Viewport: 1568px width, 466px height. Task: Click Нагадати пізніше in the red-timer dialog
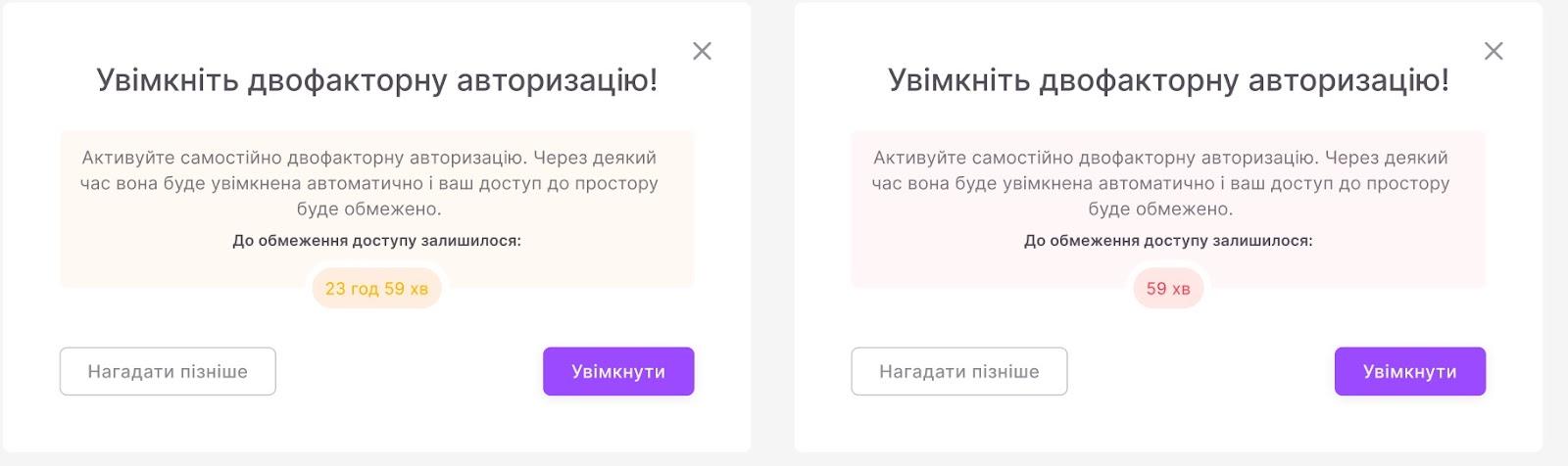point(958,371)
